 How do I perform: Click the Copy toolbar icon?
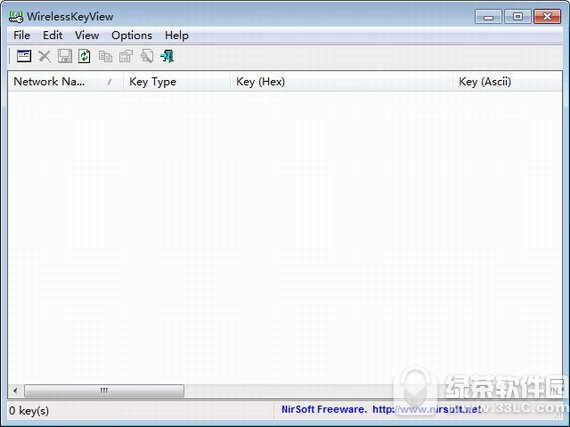pyautogui.click(x=105, y=56)
